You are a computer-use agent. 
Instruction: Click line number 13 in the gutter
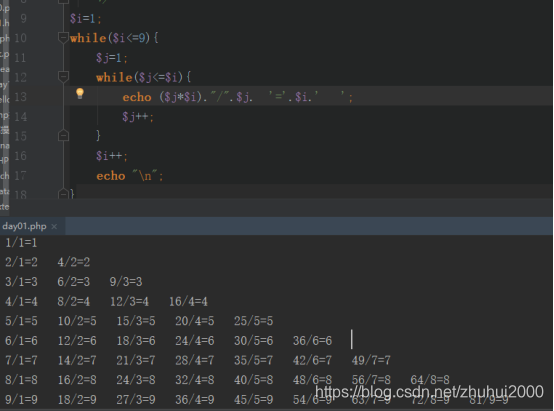click(20, 97)
